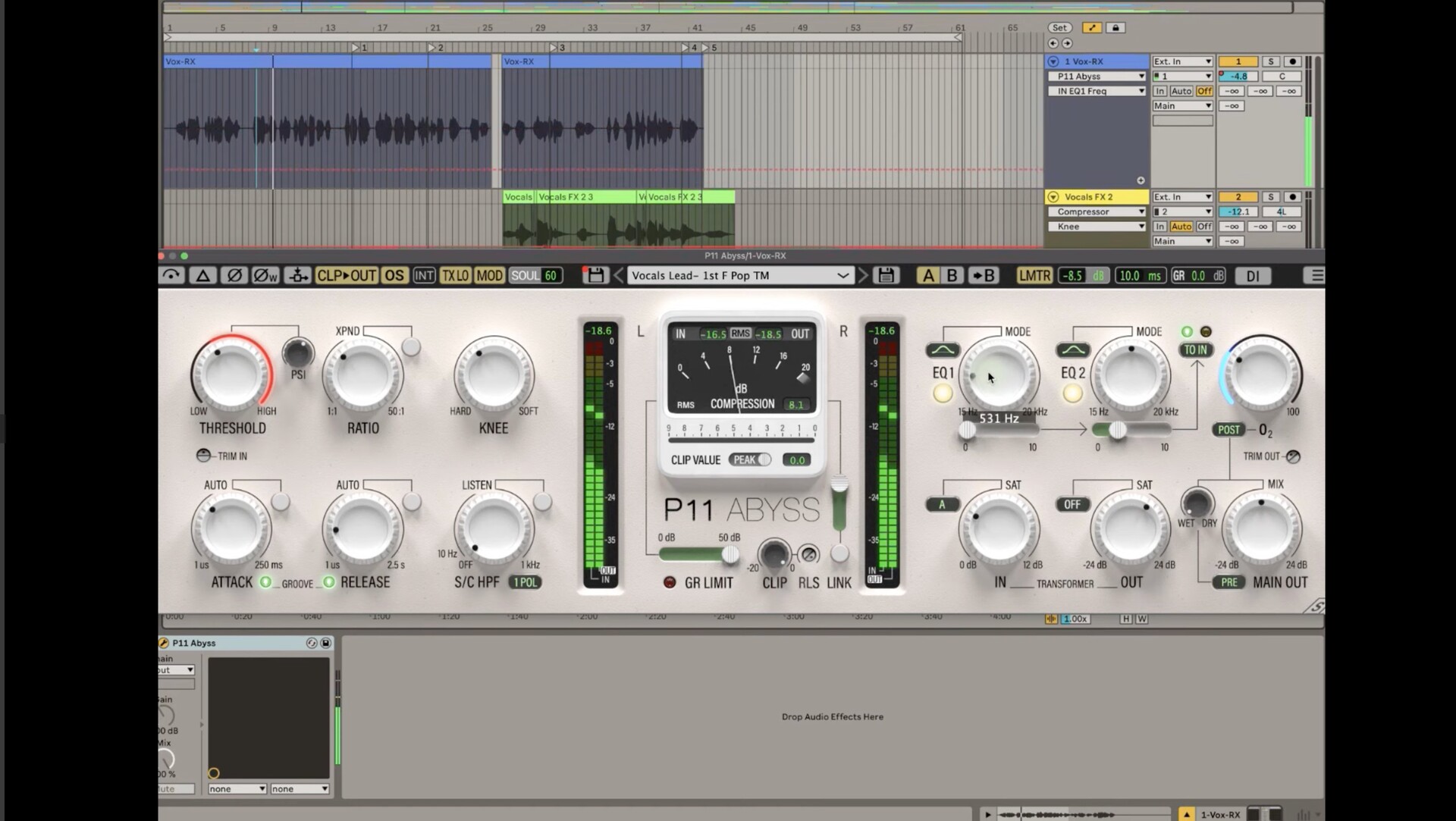Click the ØW wet phase icon
Image resolution: width=1456 pixels, height=821 pixels.
pos(265,275)
